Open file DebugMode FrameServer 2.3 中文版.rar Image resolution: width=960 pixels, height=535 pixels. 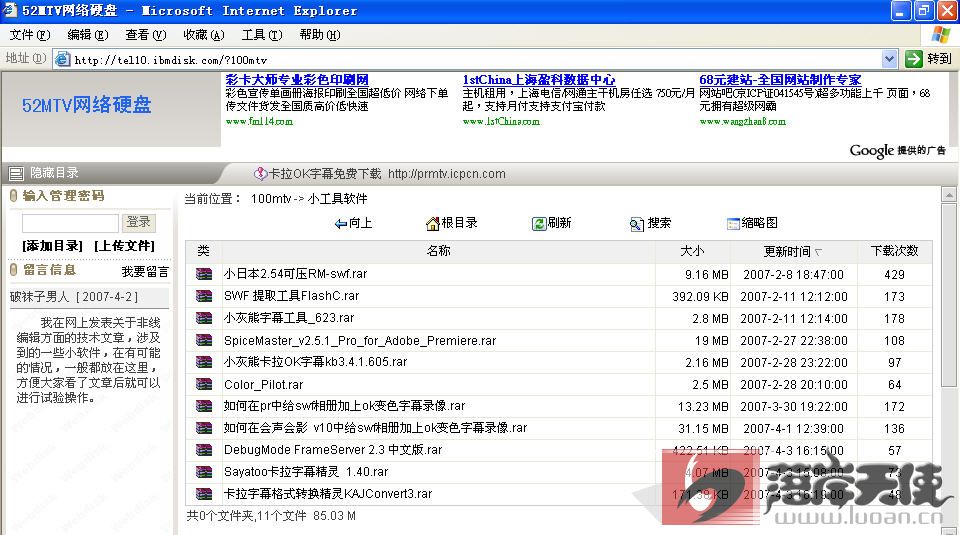(333, 450)
